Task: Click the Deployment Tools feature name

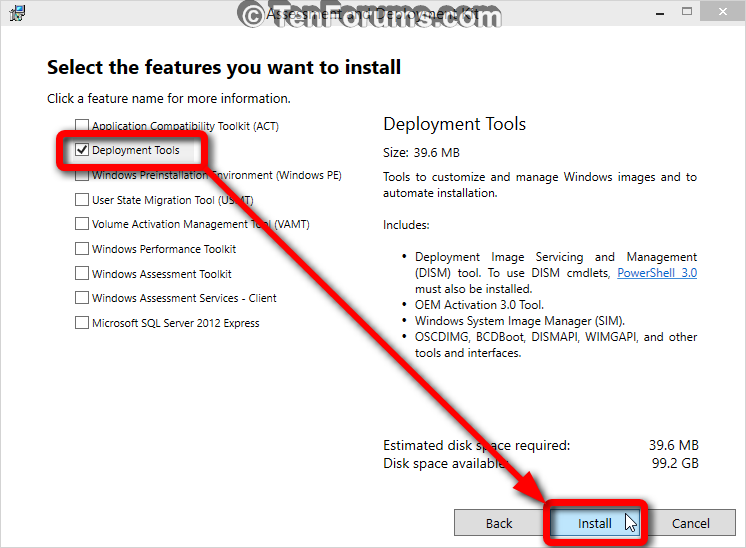Action: click(x=136, y=150)
